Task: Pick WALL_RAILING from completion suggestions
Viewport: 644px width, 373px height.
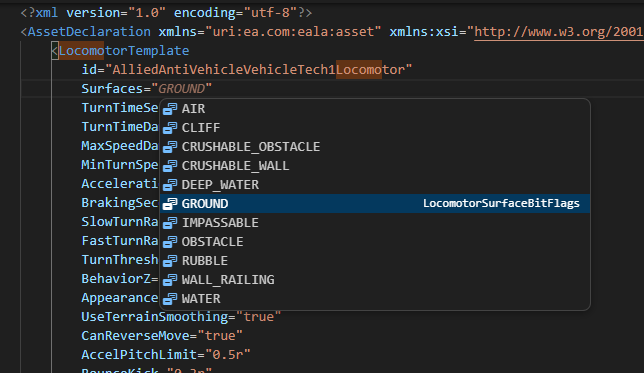Action: click(375, 279)
